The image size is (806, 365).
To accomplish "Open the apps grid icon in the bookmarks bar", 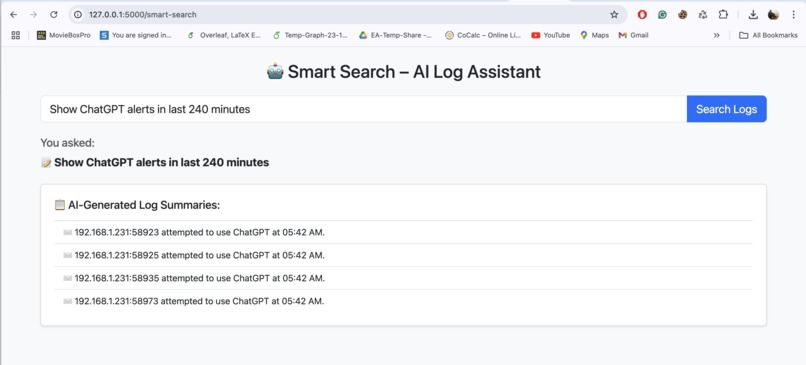I will click(15, 35).
